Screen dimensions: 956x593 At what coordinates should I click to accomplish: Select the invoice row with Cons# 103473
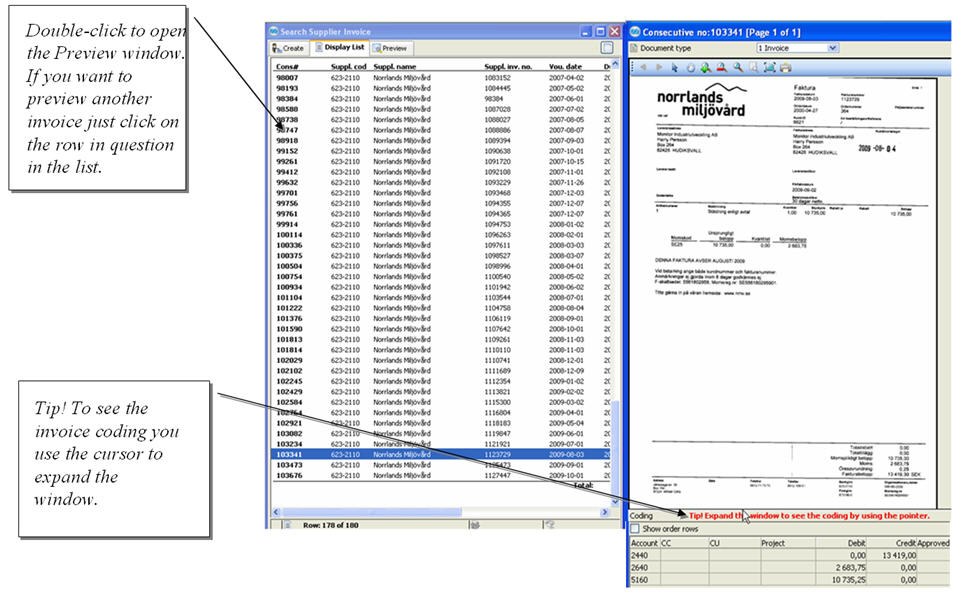click(441, 465)
